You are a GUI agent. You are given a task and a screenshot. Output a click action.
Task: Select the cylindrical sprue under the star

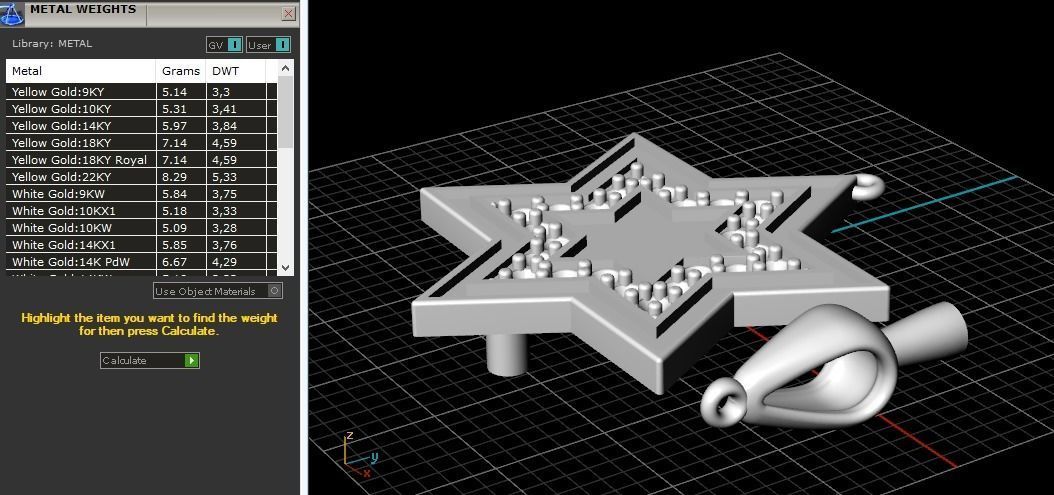506,353
